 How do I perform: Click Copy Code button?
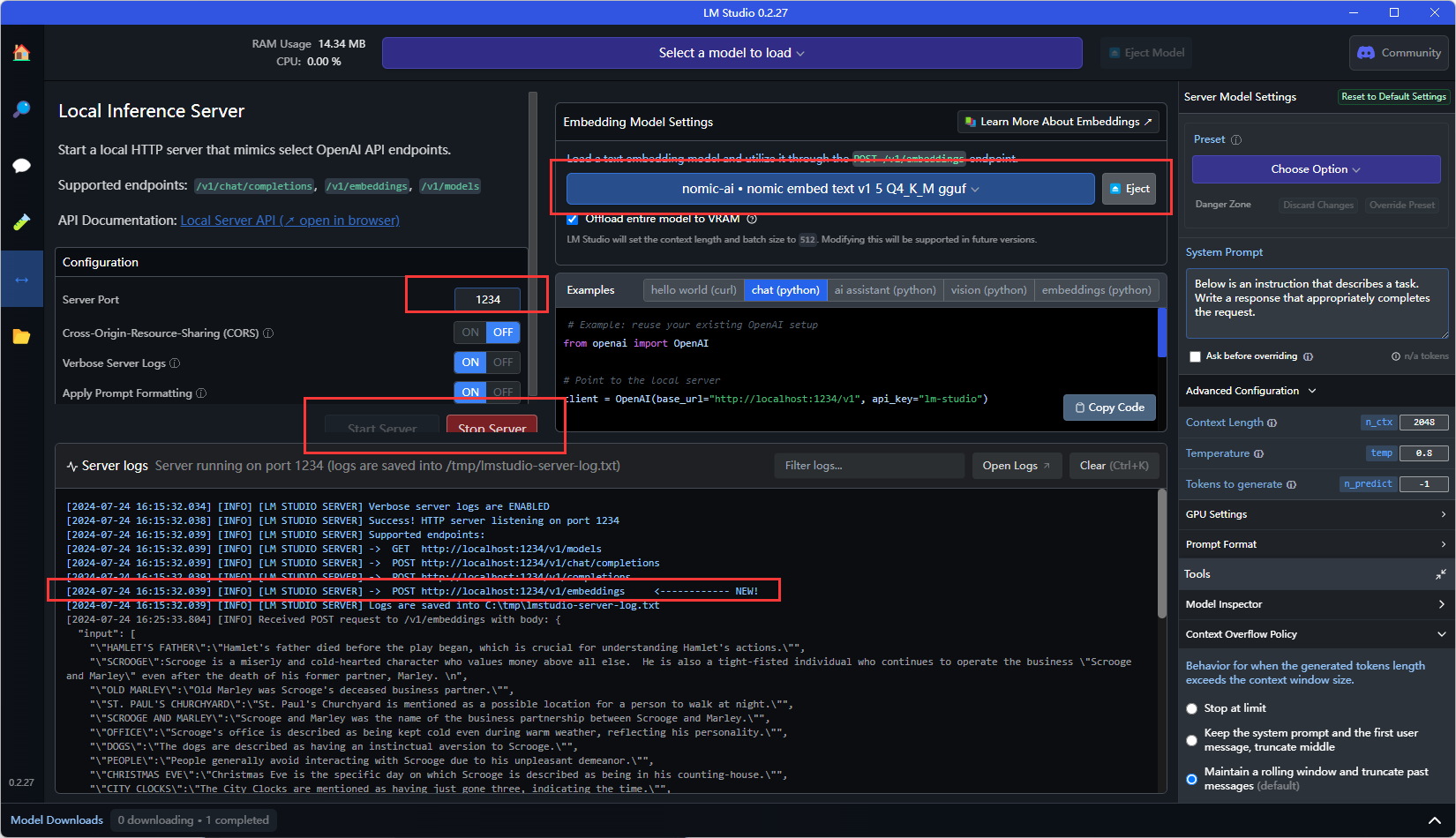point(1109,408)
